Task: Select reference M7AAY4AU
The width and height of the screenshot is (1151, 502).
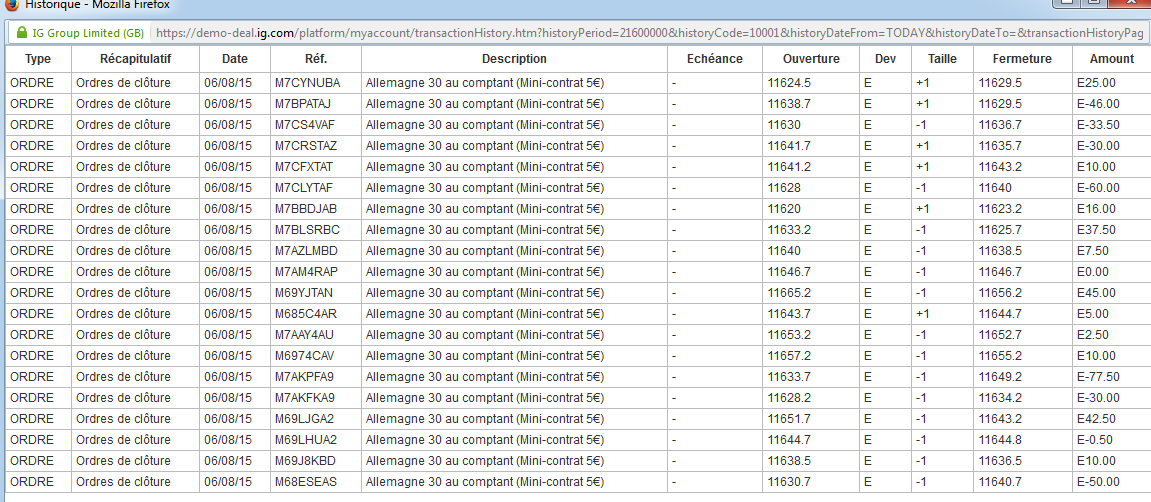Action: 305,335
